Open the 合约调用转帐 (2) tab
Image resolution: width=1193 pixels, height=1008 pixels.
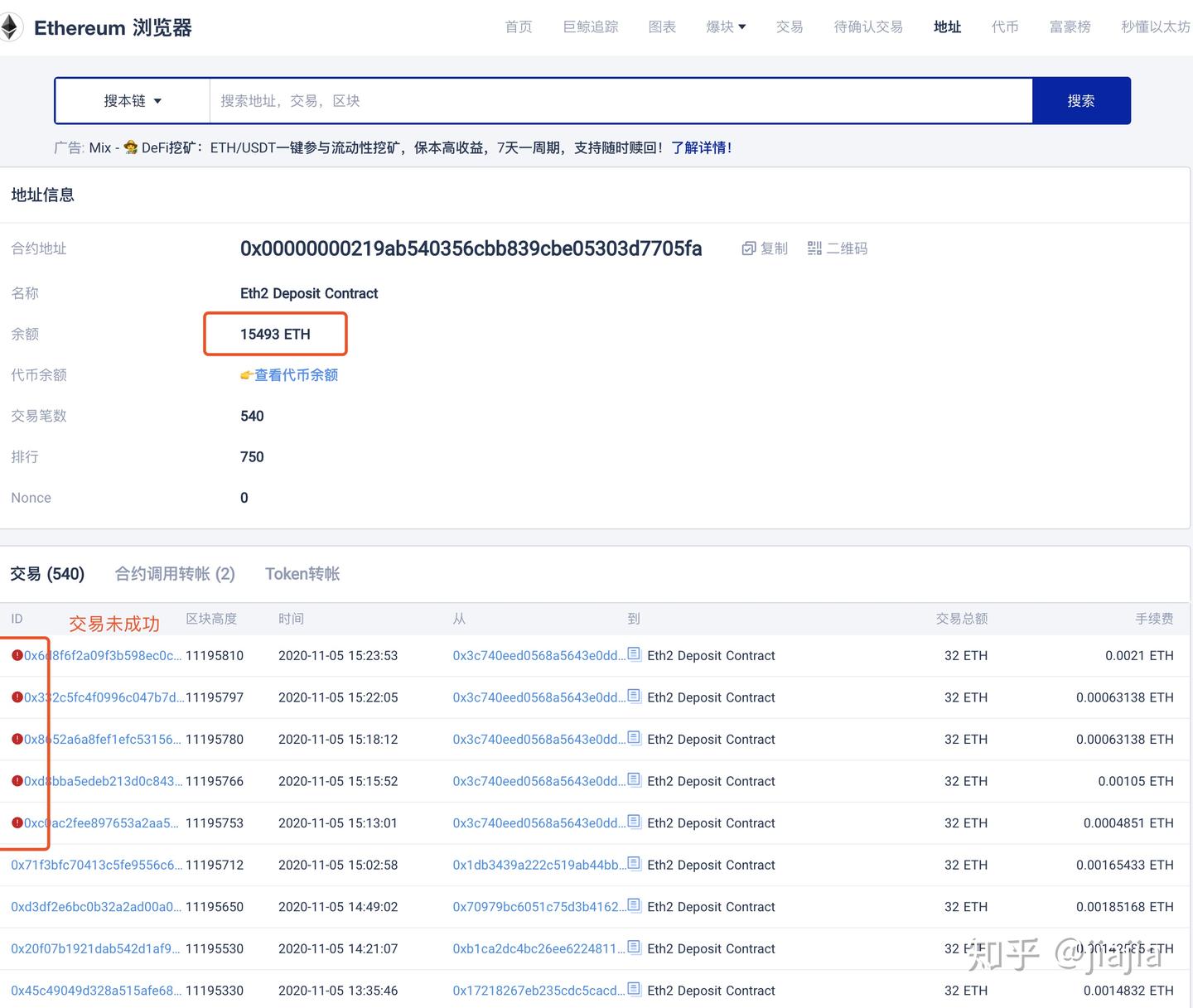(174, 573)
